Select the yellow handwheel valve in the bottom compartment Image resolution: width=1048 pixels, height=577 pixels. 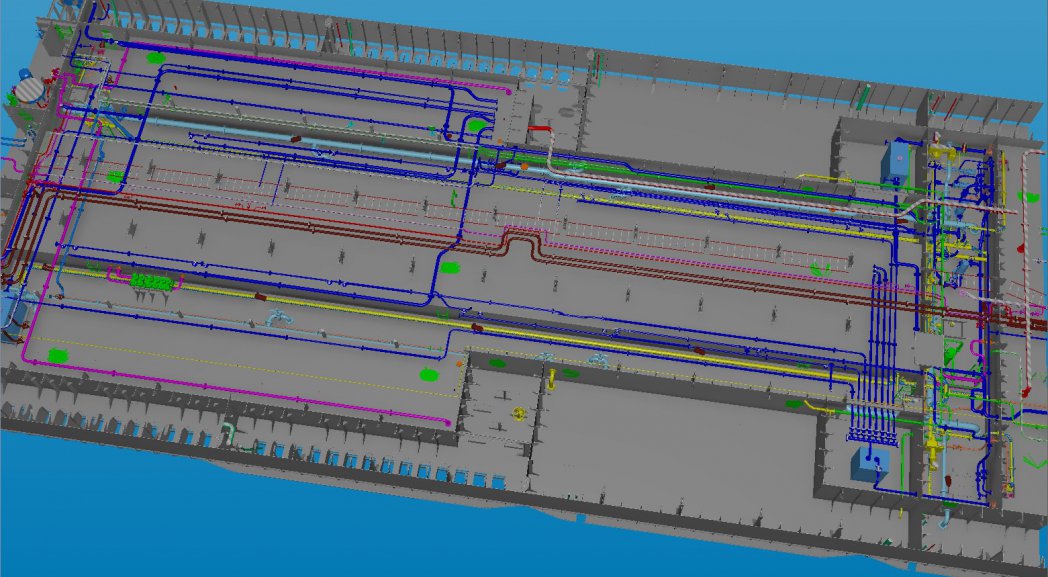[519, 415]
